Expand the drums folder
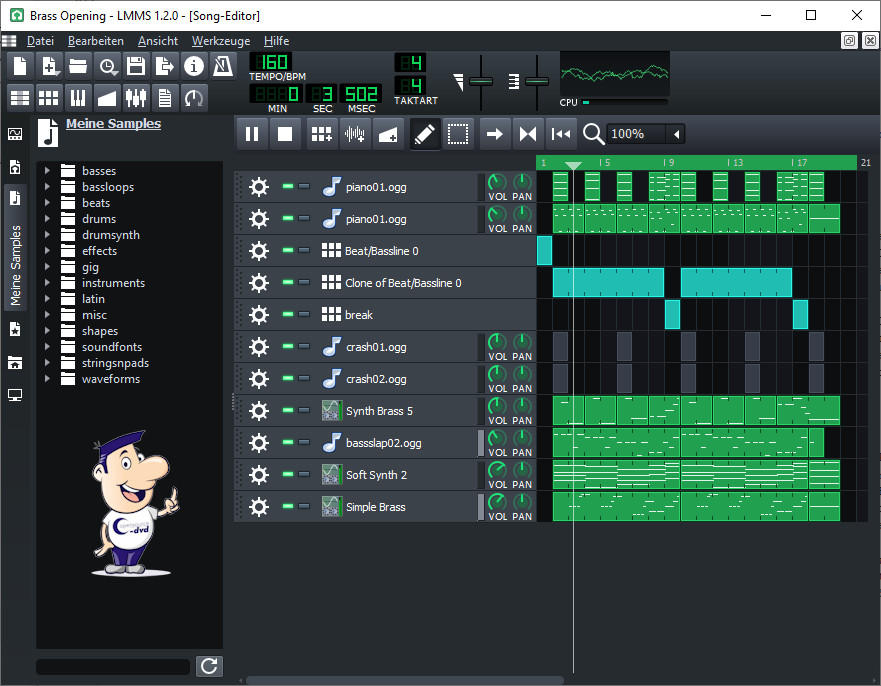881x686 pixels. click(47, 219)
